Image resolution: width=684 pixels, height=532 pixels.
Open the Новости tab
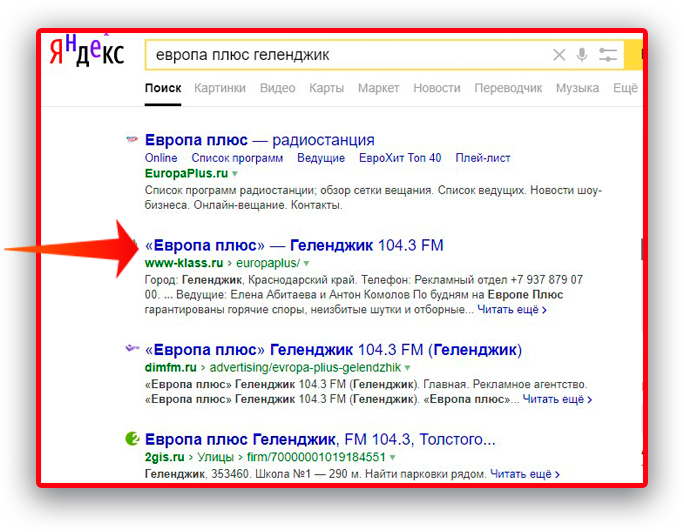(x=437, y=88)
